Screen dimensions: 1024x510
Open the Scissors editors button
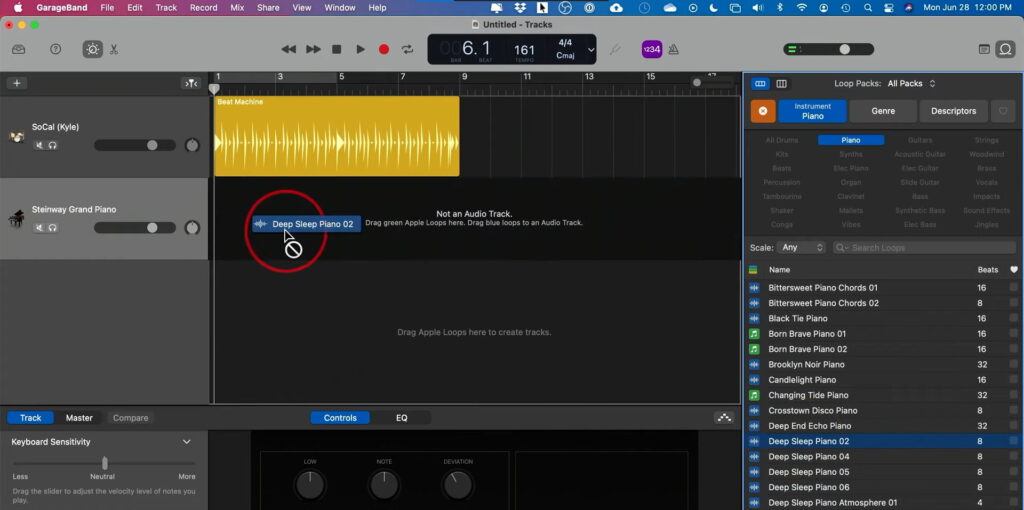click(x=114, y=49)
